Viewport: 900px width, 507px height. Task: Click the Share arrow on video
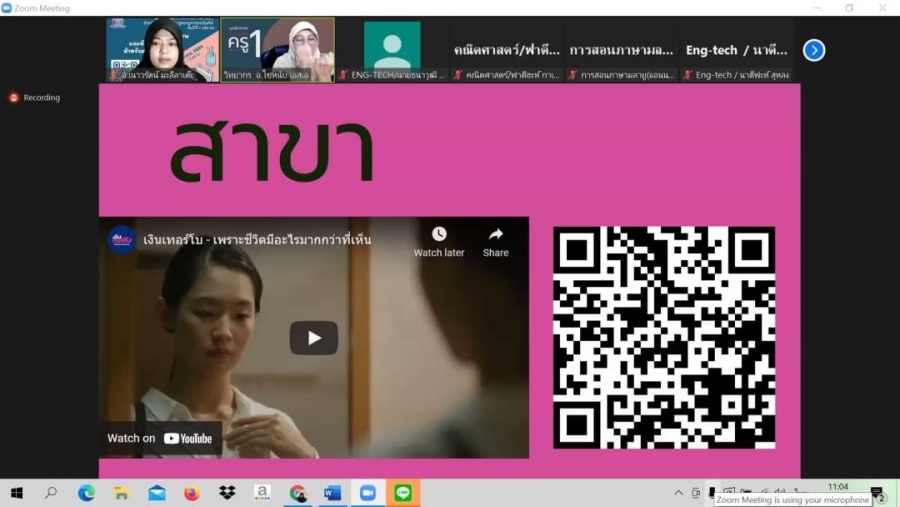[x=496, y=235]
